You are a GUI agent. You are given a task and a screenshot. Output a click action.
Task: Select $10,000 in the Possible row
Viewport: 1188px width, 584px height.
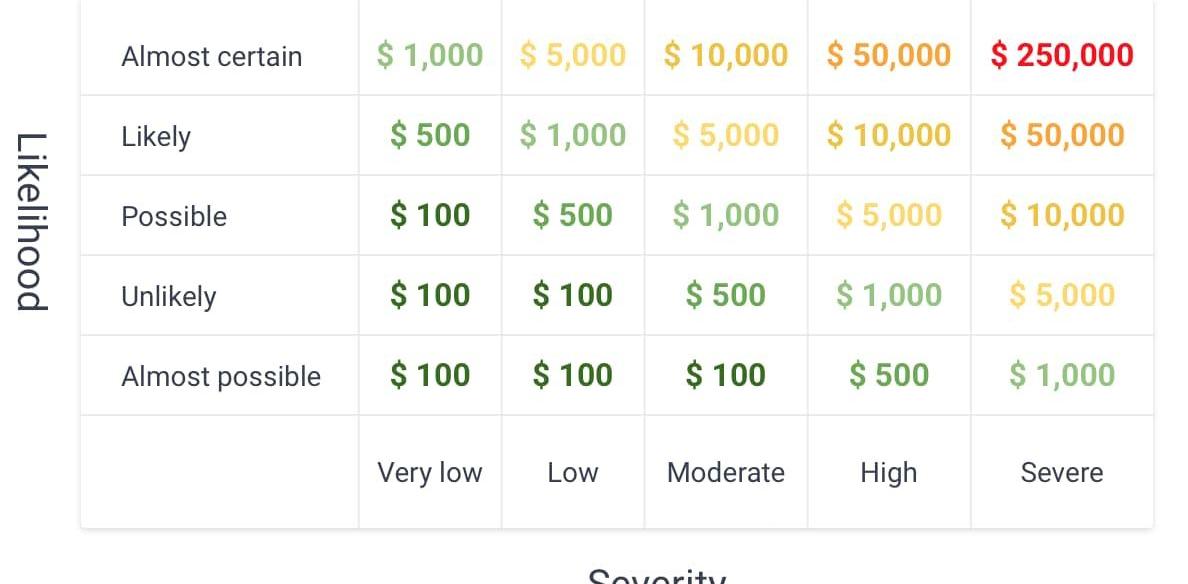point(1061,215)
